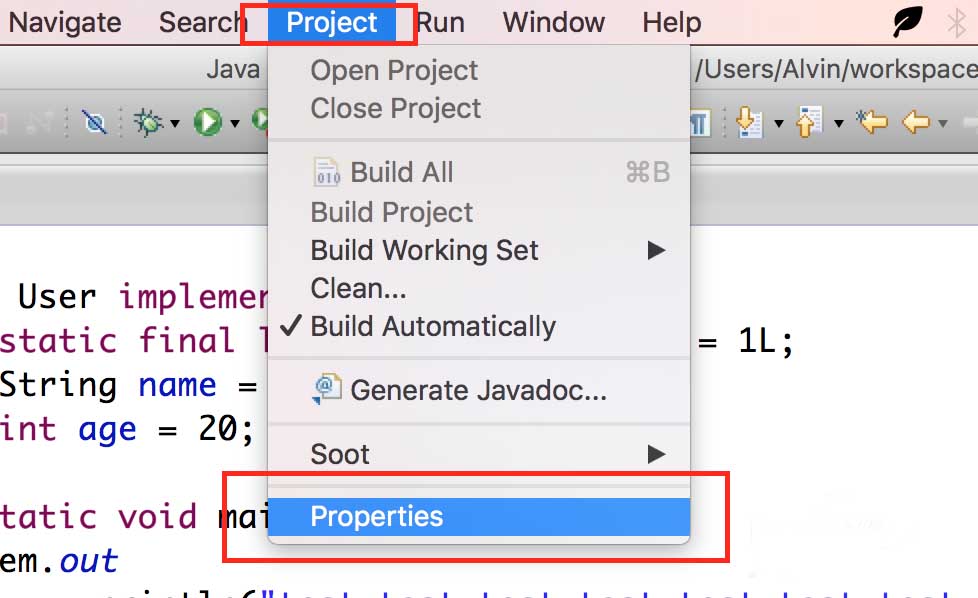Open the Window menu
Image resolution: width=978 pixels, height=598 pixels.
pyautogui.click(x=553, y=22)
